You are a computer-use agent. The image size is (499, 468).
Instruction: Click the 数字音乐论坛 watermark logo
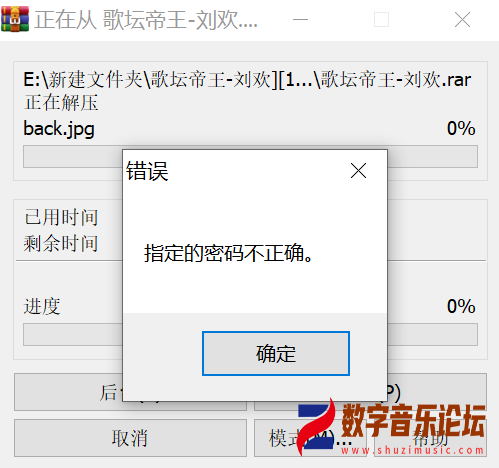point(392,427)
